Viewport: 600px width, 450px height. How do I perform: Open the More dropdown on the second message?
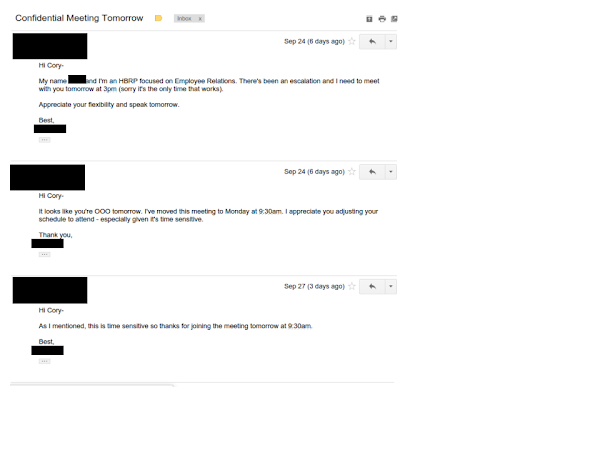[391, 172]
